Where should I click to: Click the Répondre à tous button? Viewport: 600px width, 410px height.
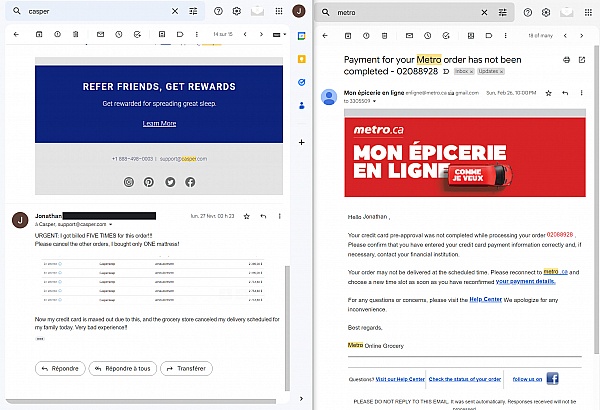pos(125,368)
